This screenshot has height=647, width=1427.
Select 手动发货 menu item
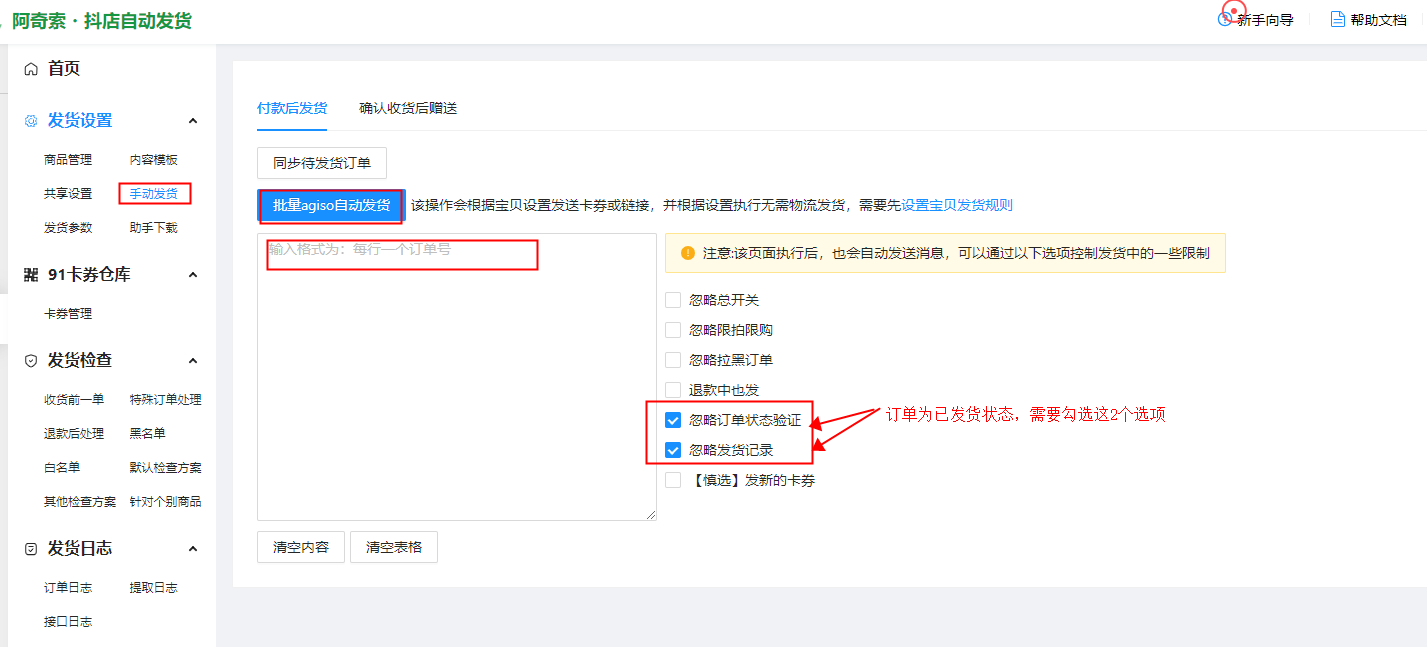pos(154,194)
